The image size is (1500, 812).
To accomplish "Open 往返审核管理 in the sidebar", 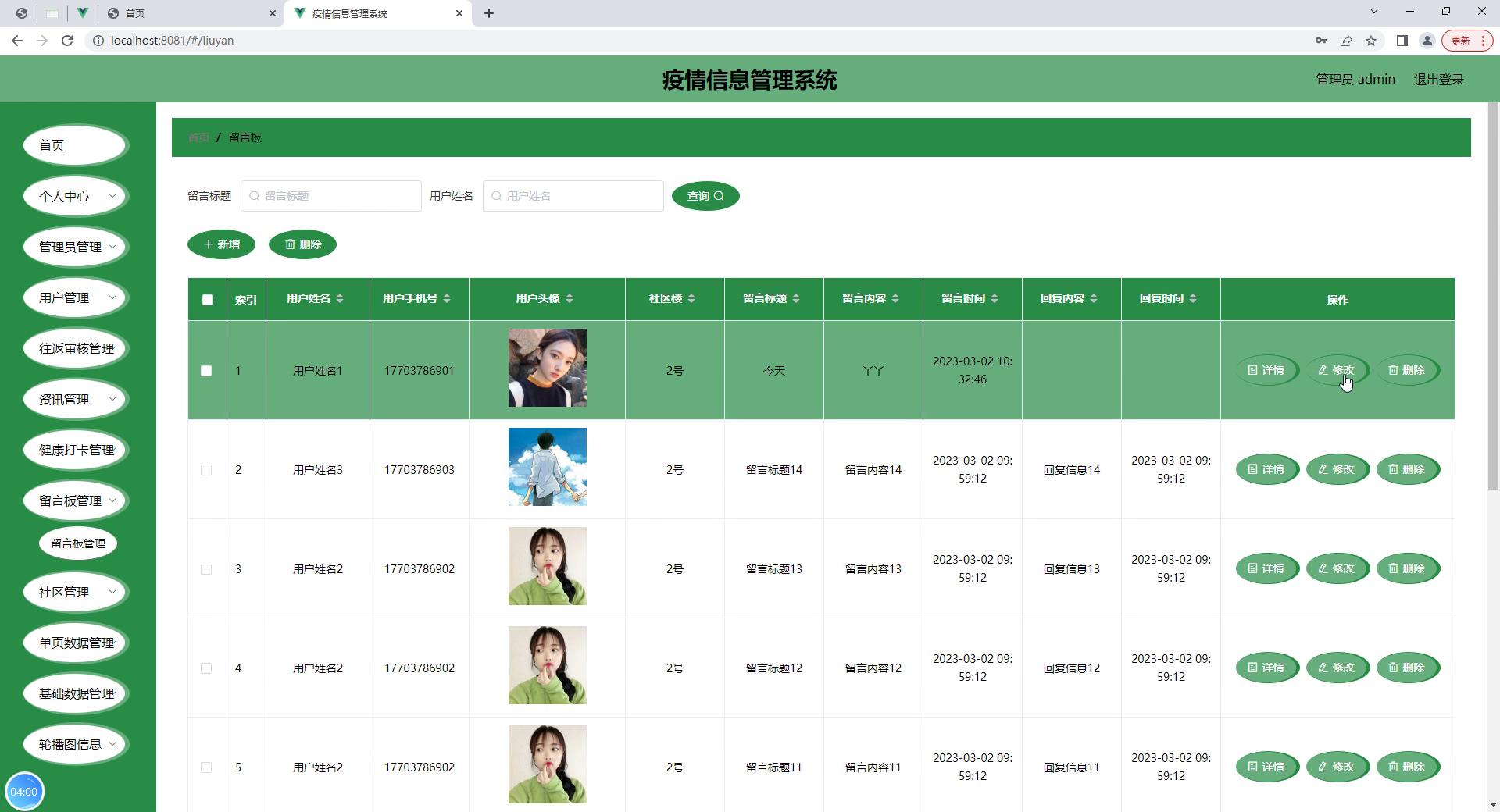I will [76, 348].
